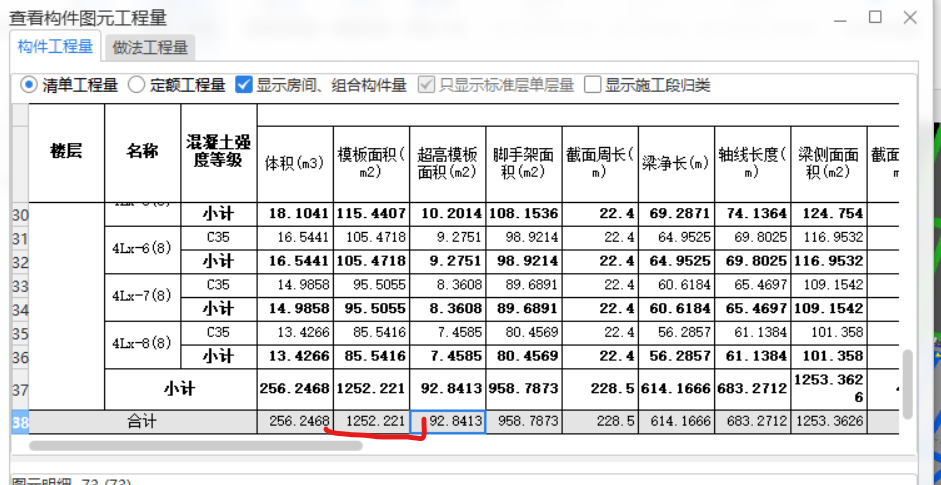
Task: Select row number 35 header
Action: tap(20, 333)
